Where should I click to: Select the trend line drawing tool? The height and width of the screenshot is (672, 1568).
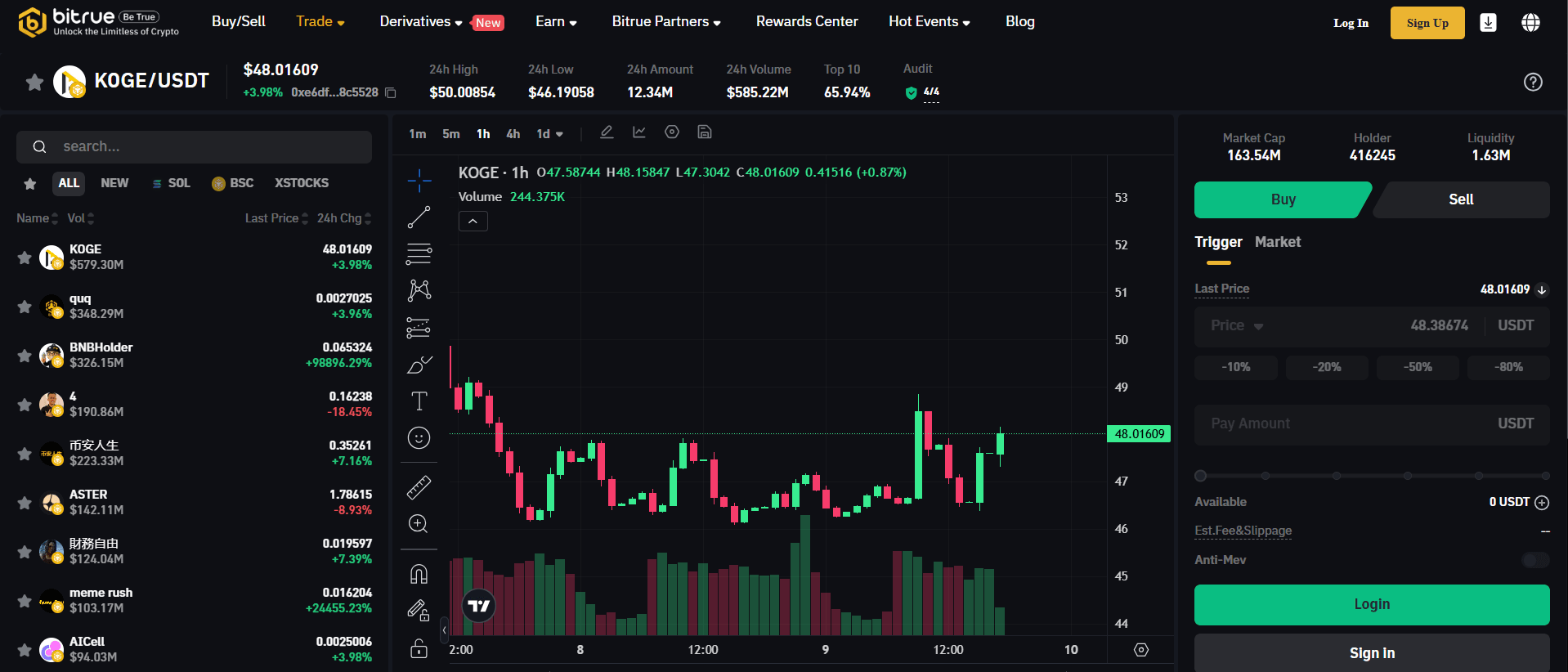click(x=419, y=217)
